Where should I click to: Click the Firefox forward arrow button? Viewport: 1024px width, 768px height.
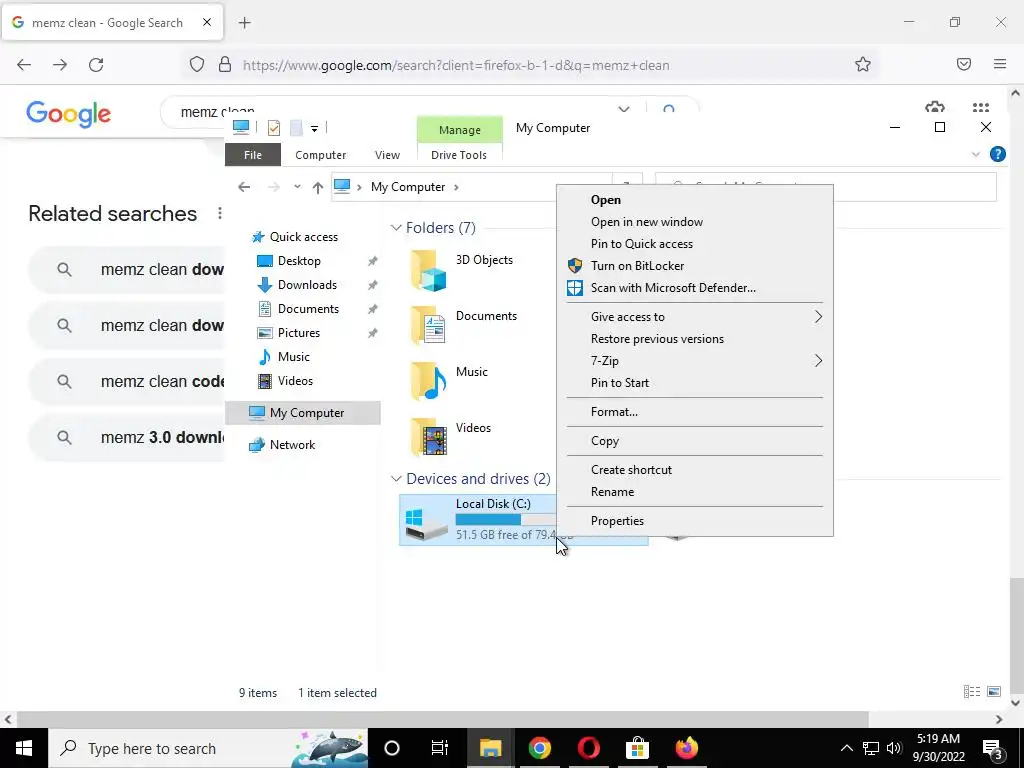[x=60, y=65]
